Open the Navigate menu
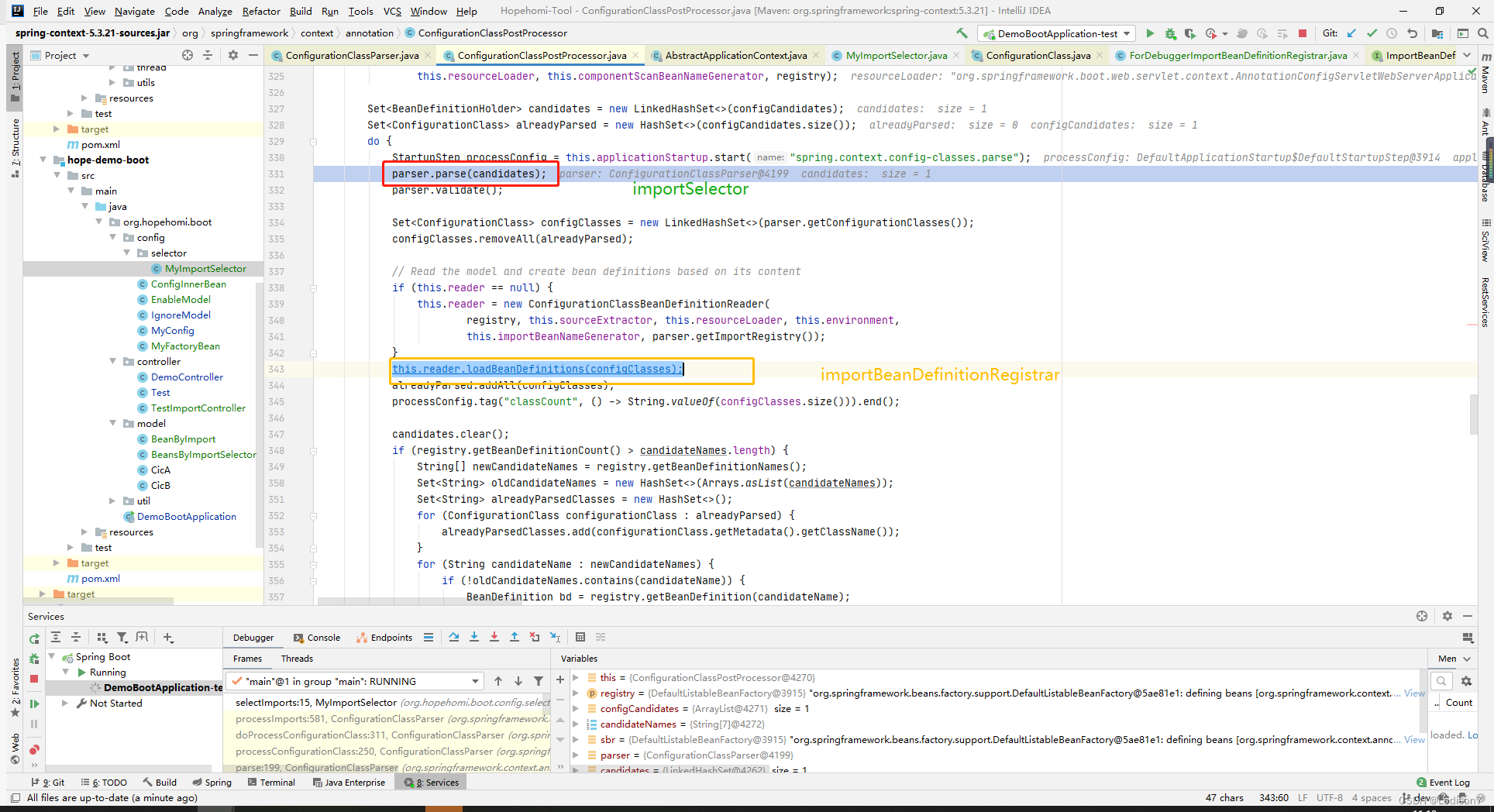Image resolution: width=1494 pixels, height=812 pixels. pos(135,11)
